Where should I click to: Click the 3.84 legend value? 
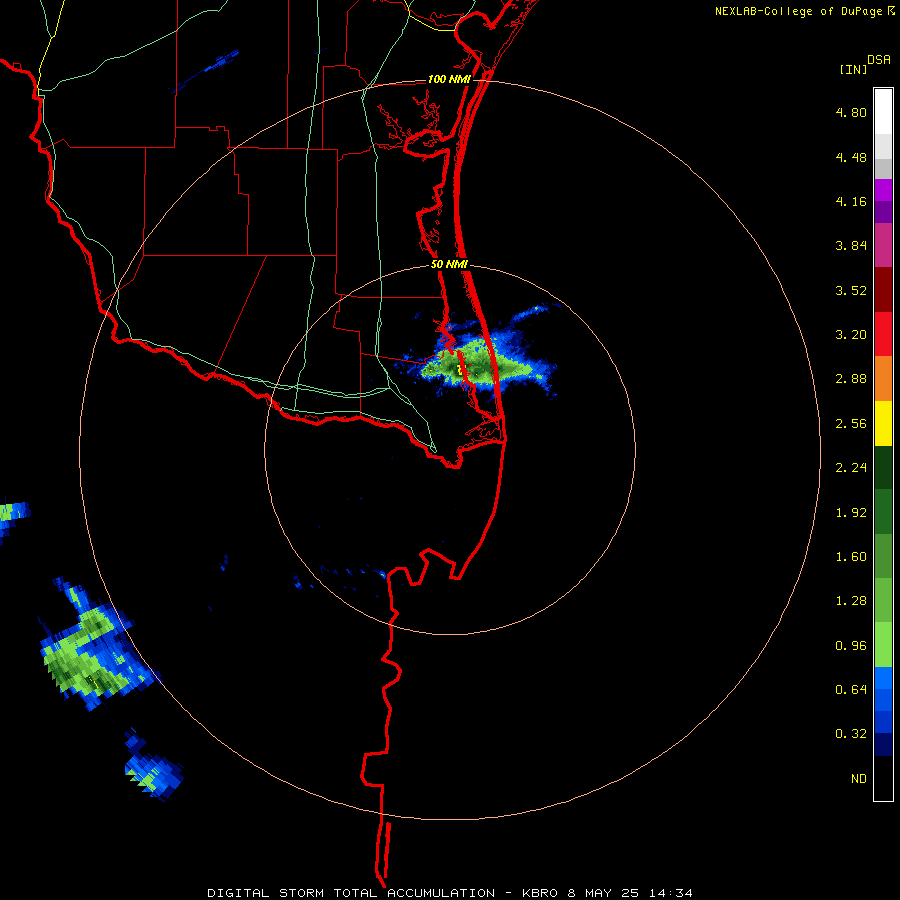(851, 246)
